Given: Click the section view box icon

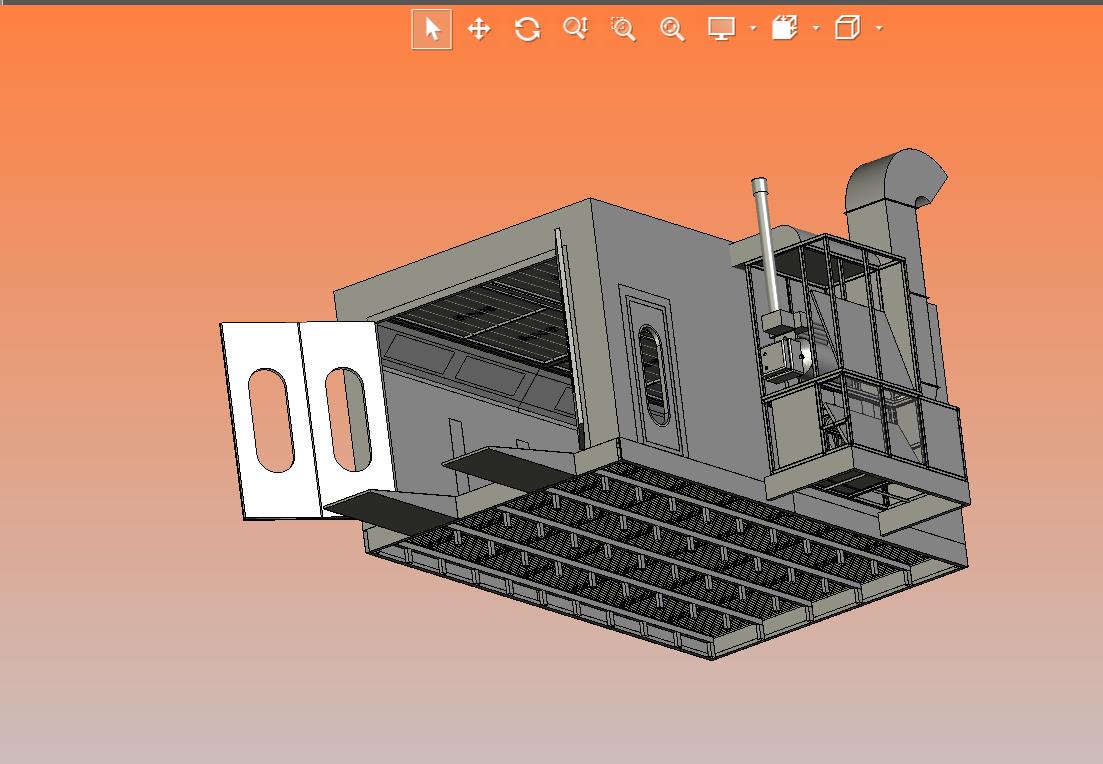Looking at the screenshot, I should (785, 28).
